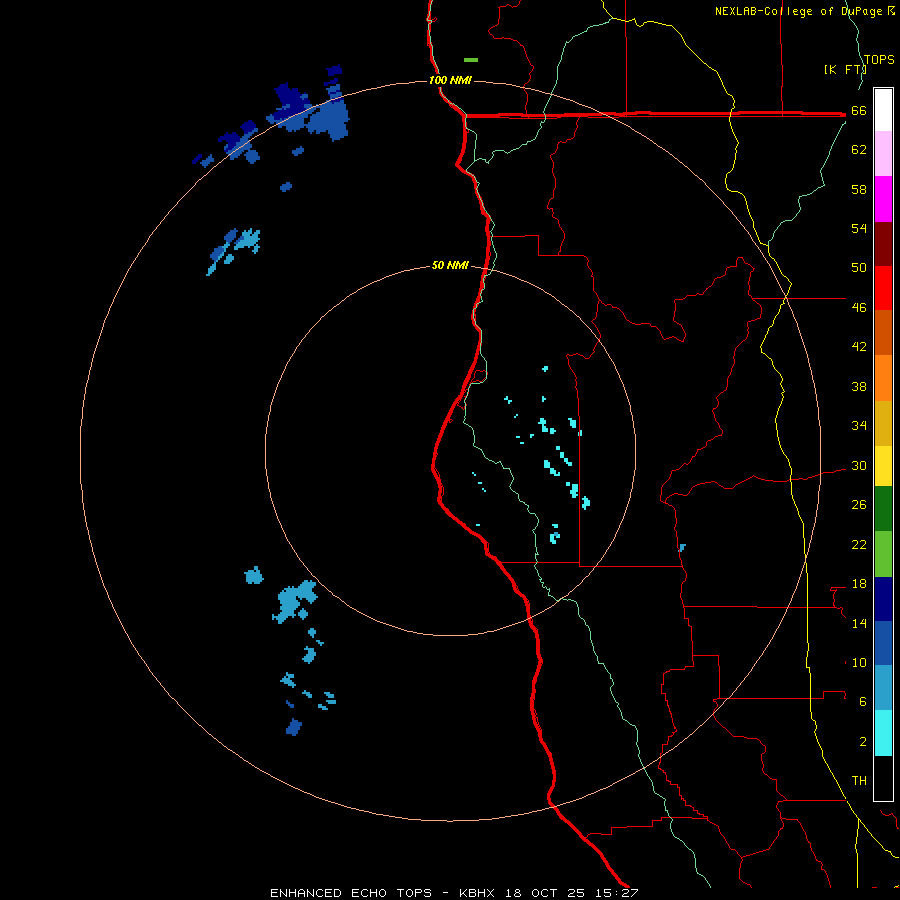This screenshot has width=900, height=900.
Task: Click the 'TOPS' legend title
Action: [879, 60]
